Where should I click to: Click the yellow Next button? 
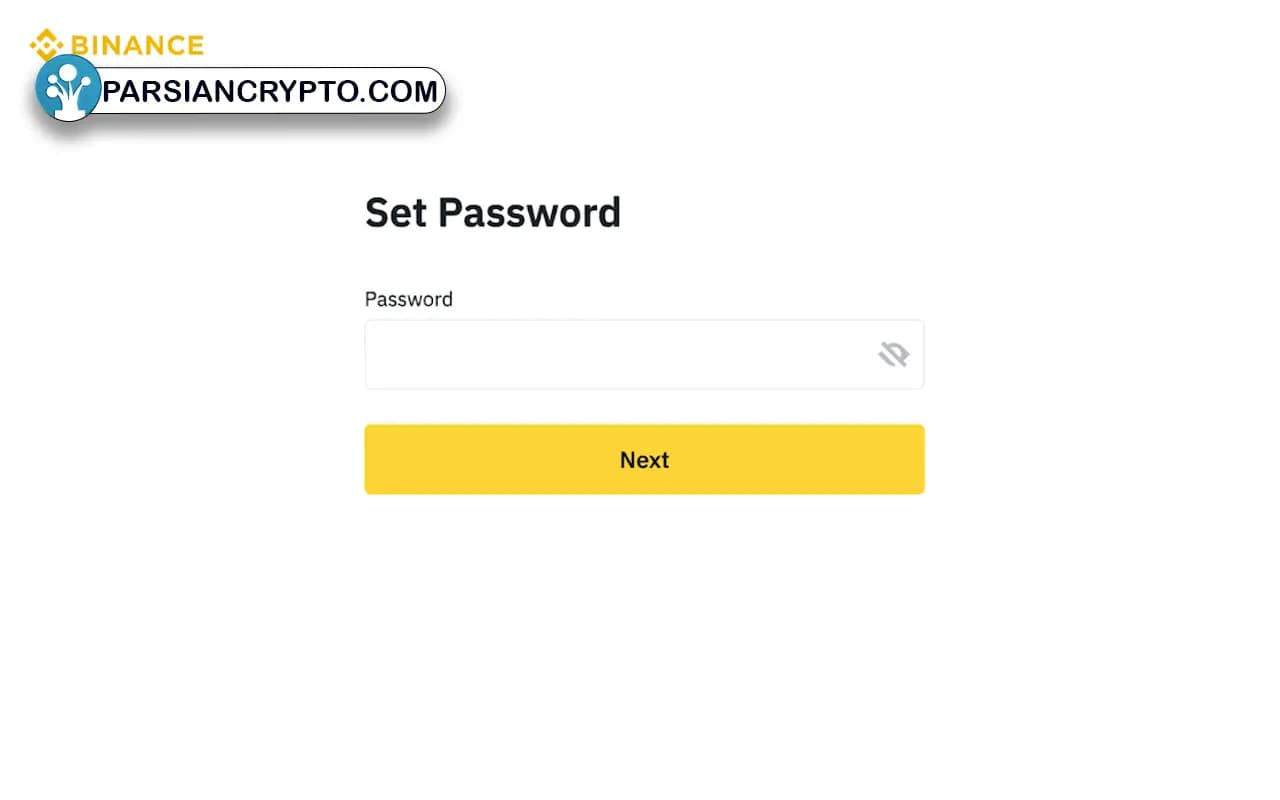coord(644,459)
